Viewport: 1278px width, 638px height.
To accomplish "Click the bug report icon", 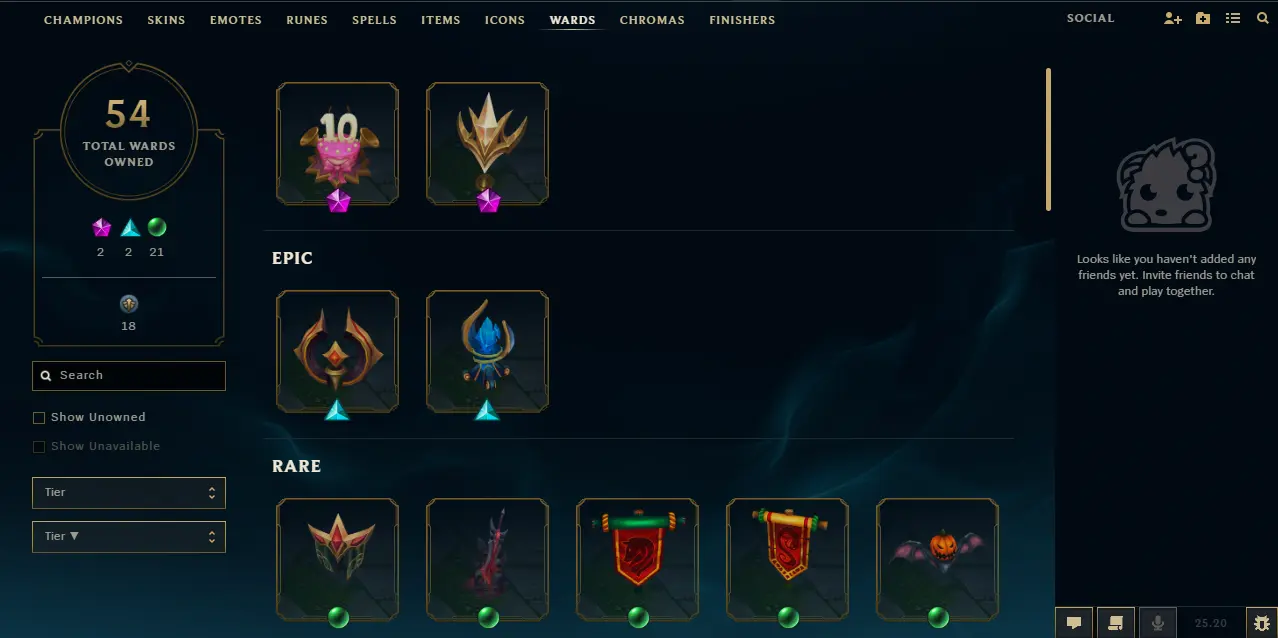I will [1261, 622].
